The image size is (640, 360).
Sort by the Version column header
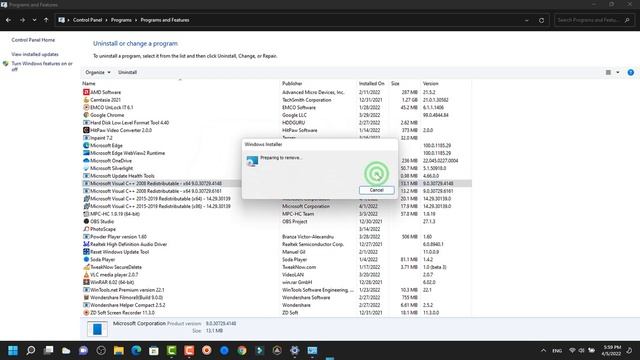click(x=430, y=83)
